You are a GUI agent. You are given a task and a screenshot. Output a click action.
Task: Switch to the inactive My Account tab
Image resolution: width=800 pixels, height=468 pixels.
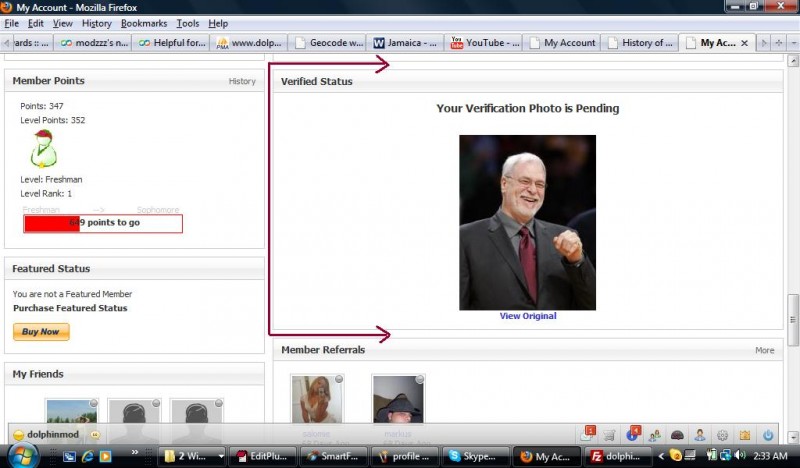point(562,43)
